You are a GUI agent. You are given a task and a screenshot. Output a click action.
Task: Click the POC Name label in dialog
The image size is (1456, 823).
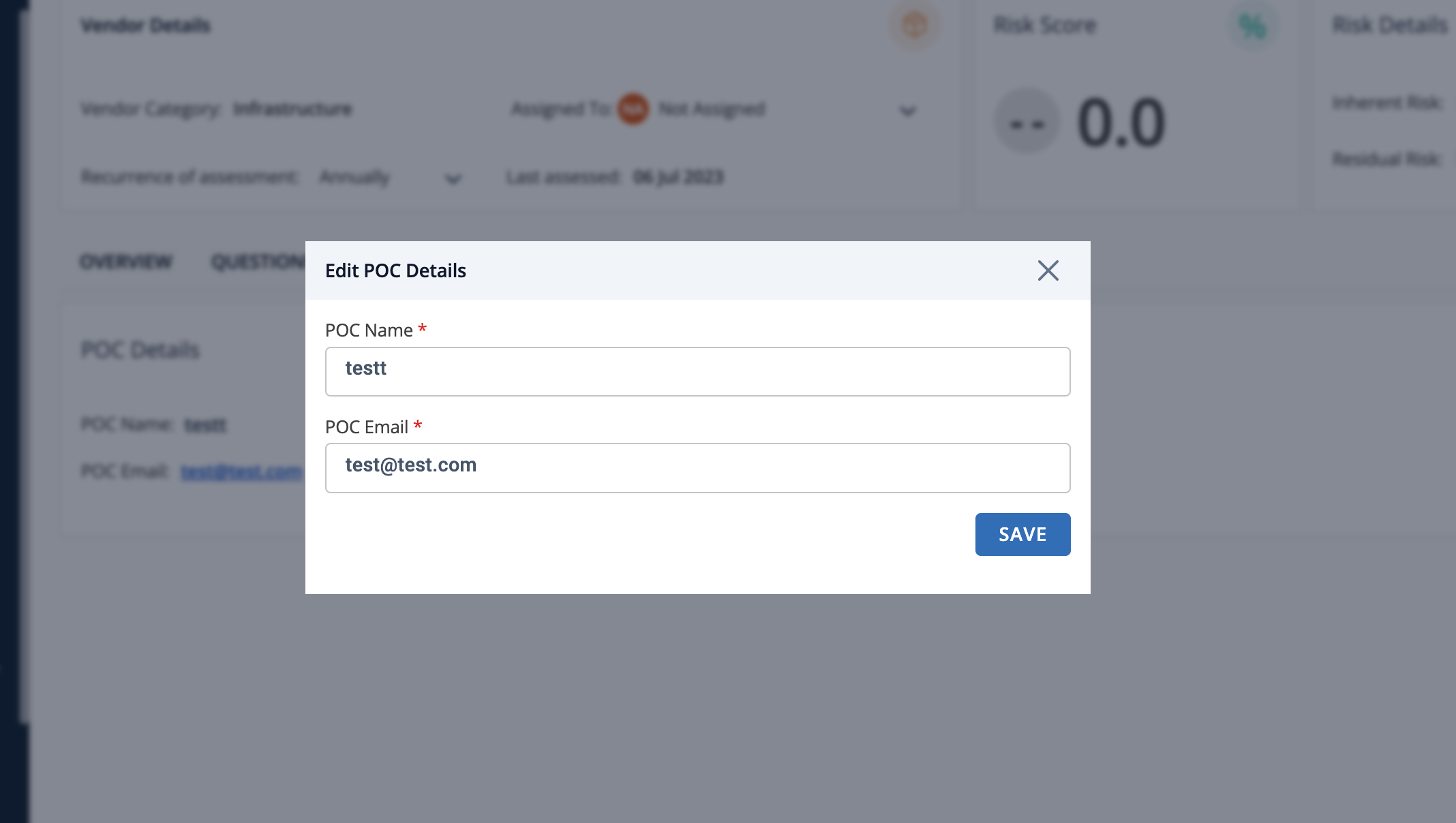369,330
